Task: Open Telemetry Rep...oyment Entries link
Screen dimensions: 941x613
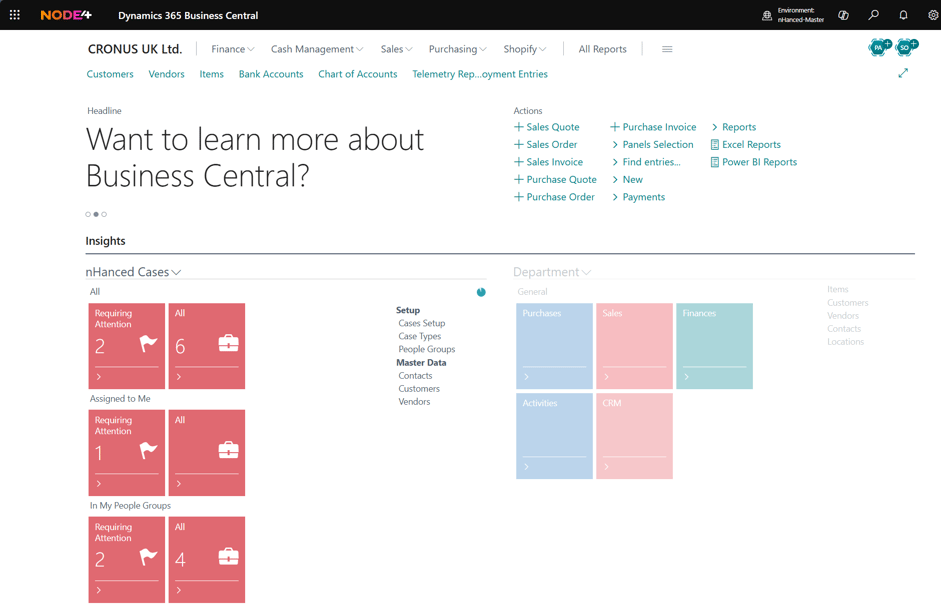Action: click(x=480, y=74)
